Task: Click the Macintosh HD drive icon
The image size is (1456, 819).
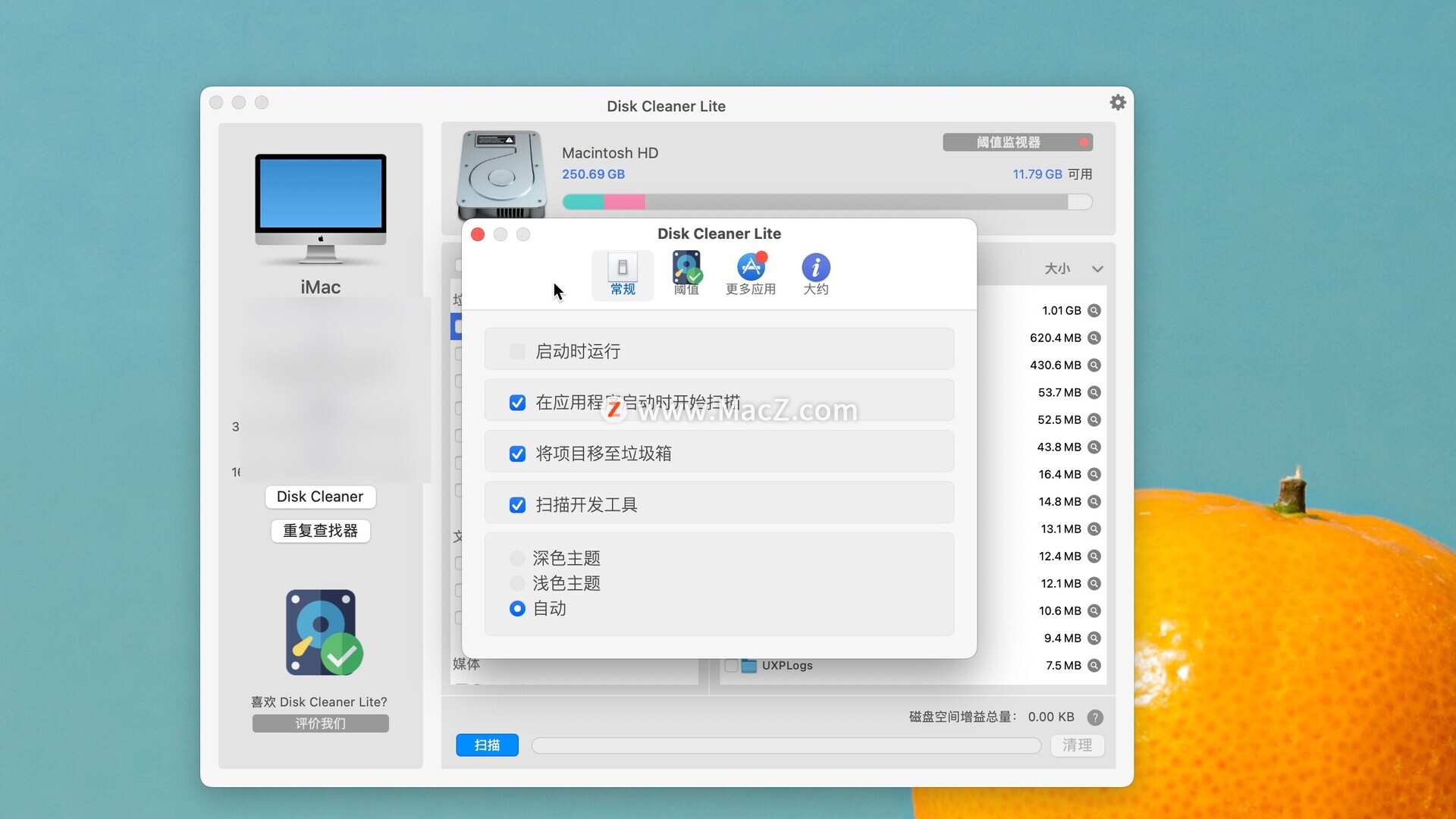Action: coord(501,175)
